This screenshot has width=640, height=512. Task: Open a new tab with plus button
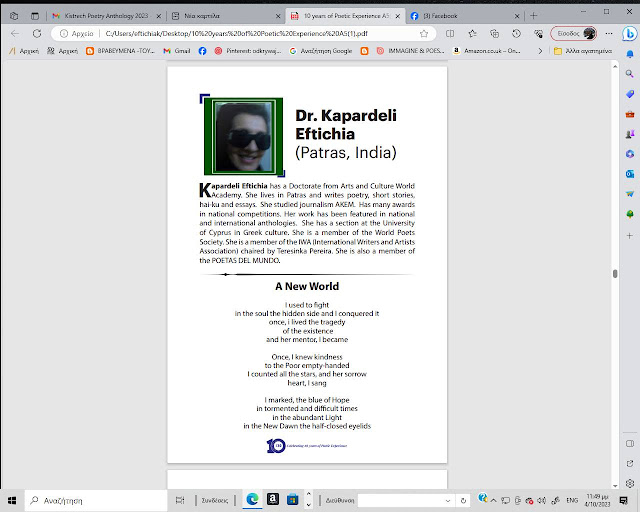tap(533, 16)
